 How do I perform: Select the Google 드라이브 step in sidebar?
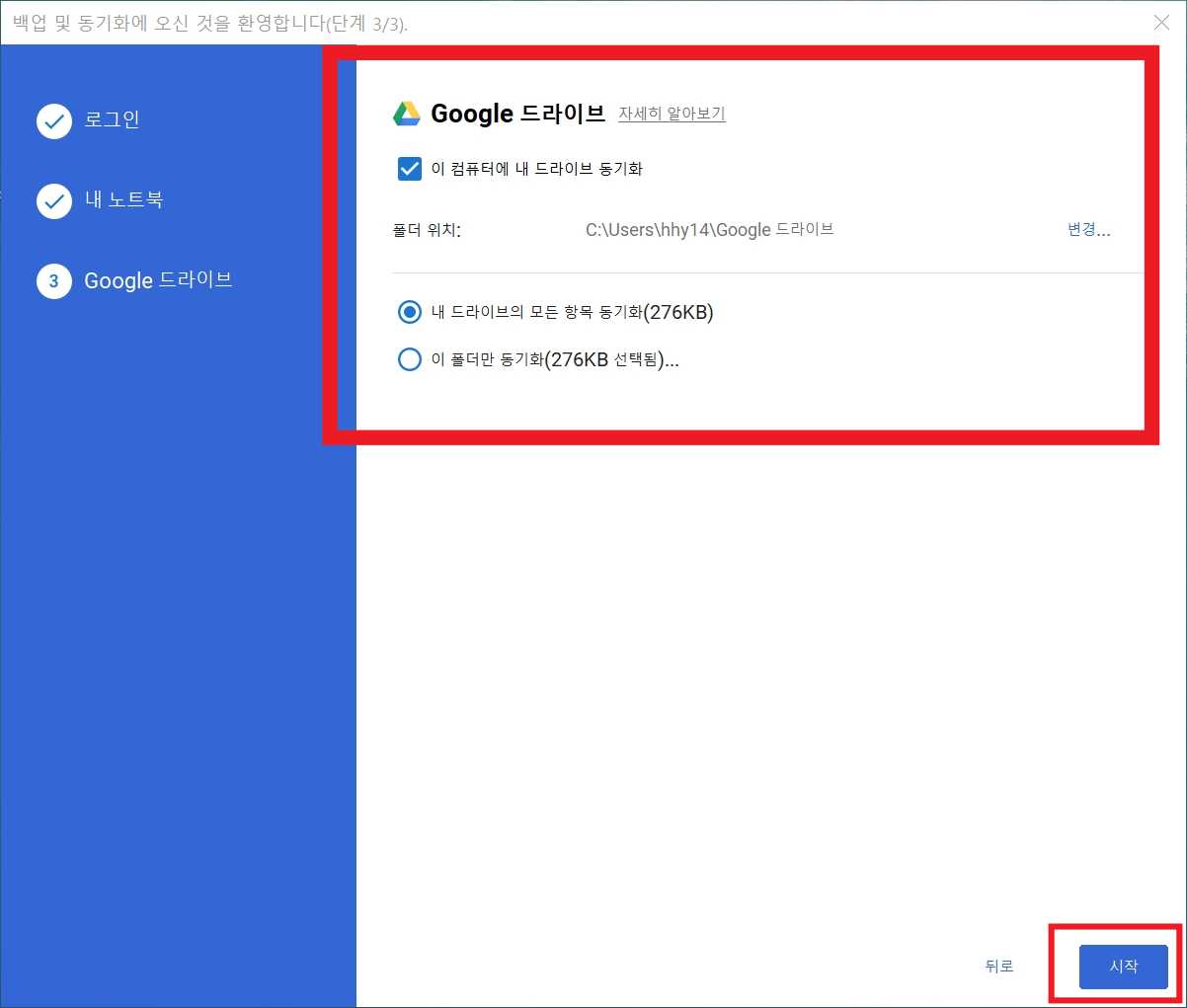(158, 280)
